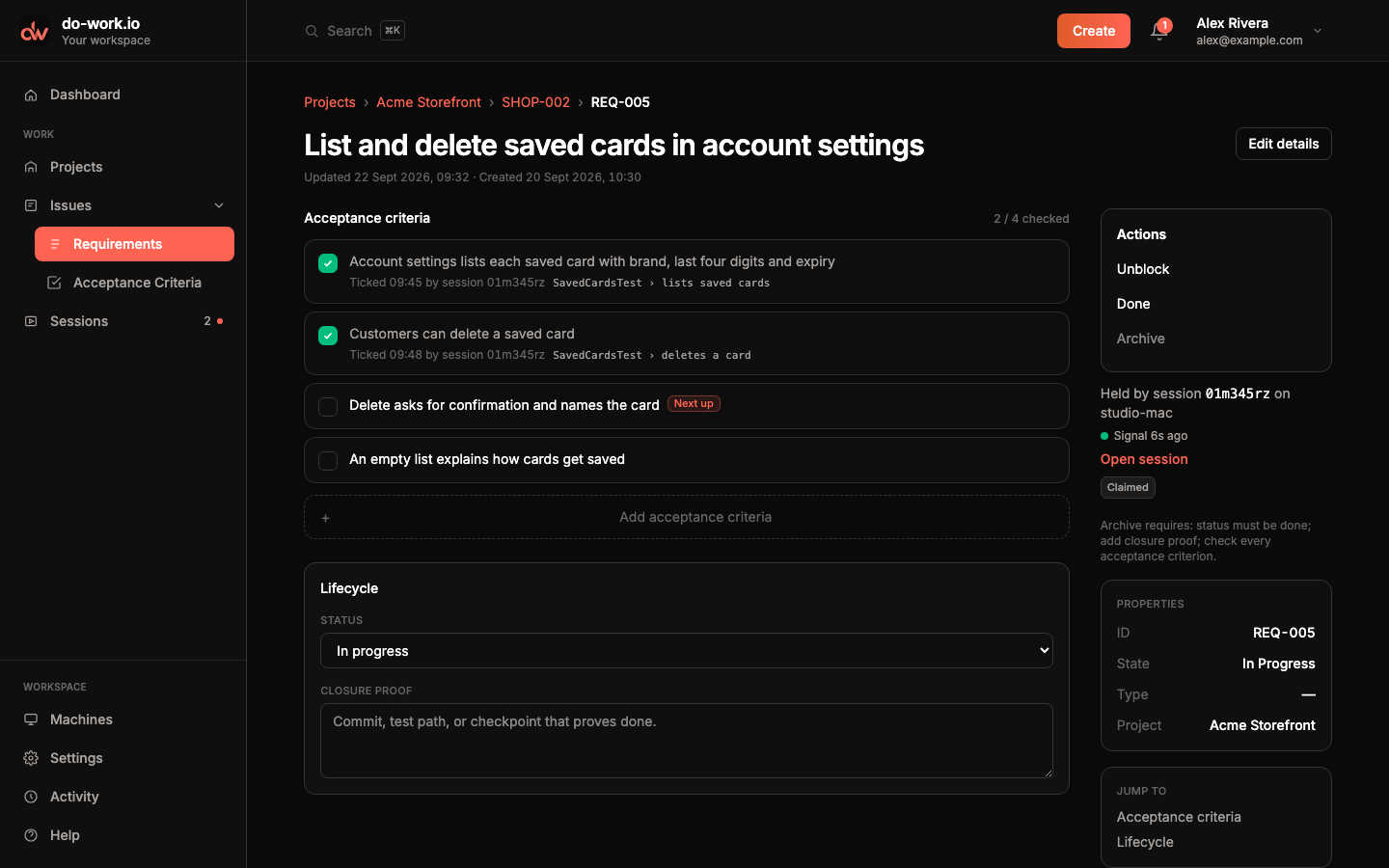Screen dimensions: 1389x868
Task: Open the notifications bell icon
Action: (x=1158, y=31)
